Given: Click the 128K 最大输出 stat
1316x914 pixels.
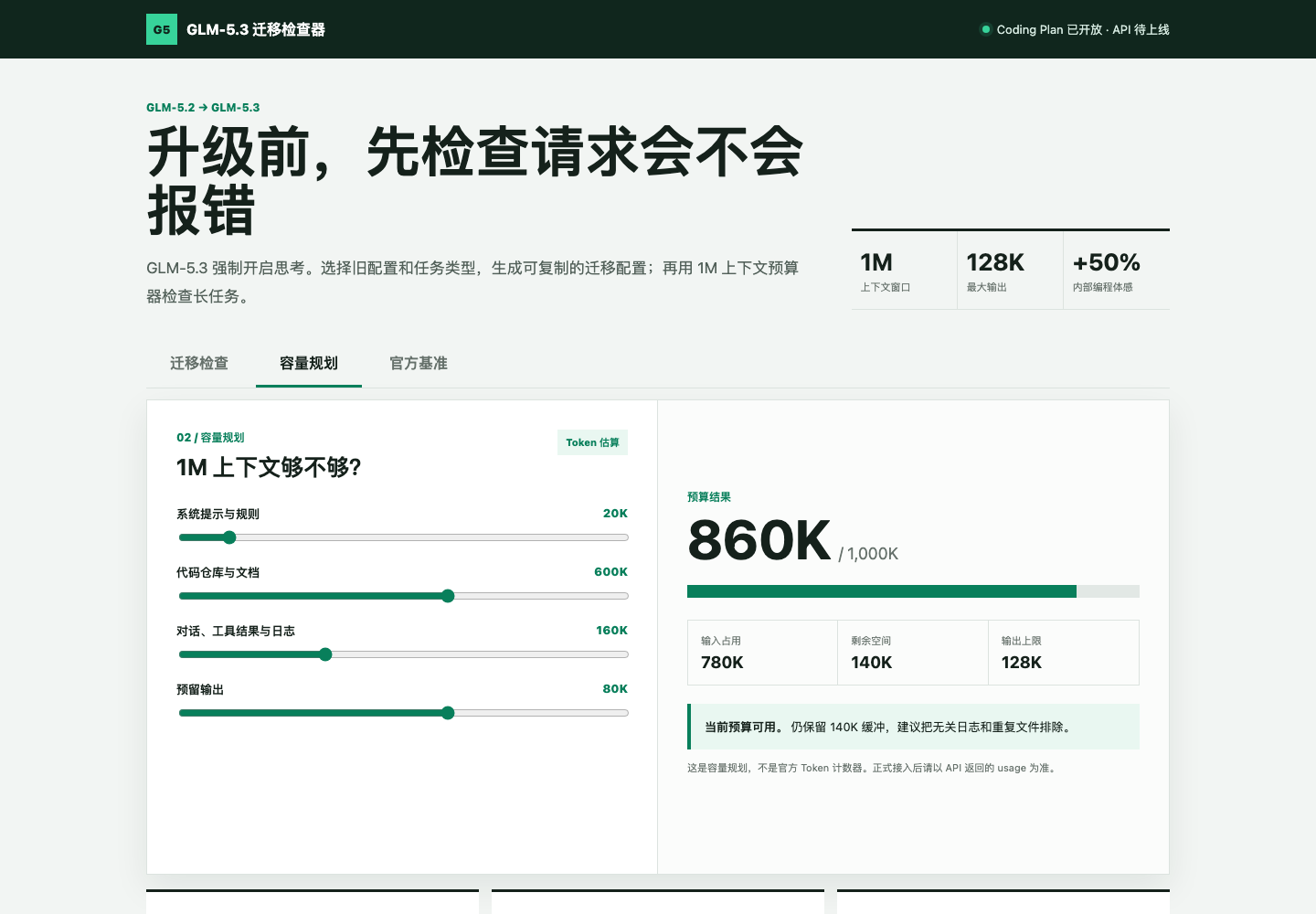Looking at the screenshot, I should [1010, 271].
